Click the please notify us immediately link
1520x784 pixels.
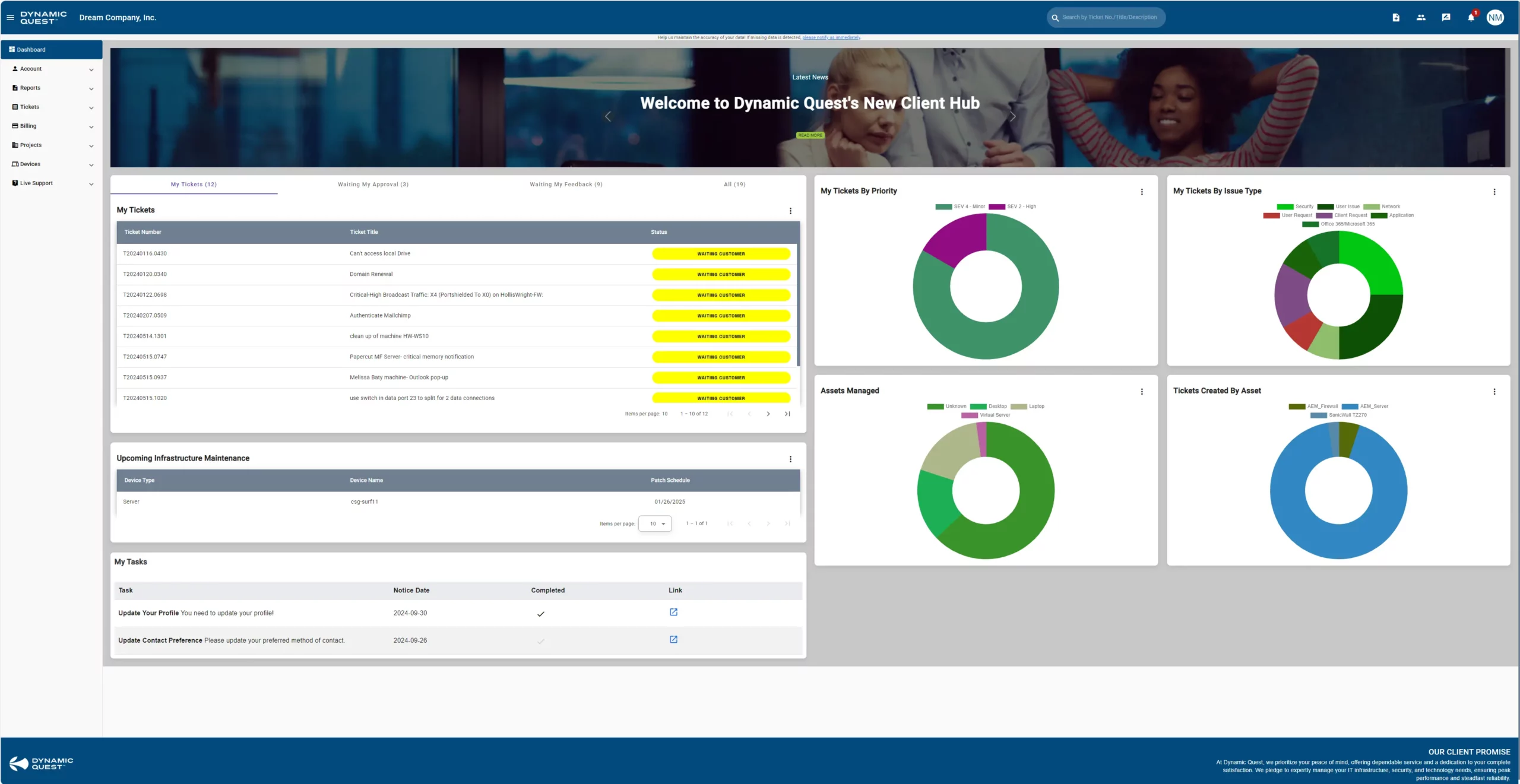(831, 37)
